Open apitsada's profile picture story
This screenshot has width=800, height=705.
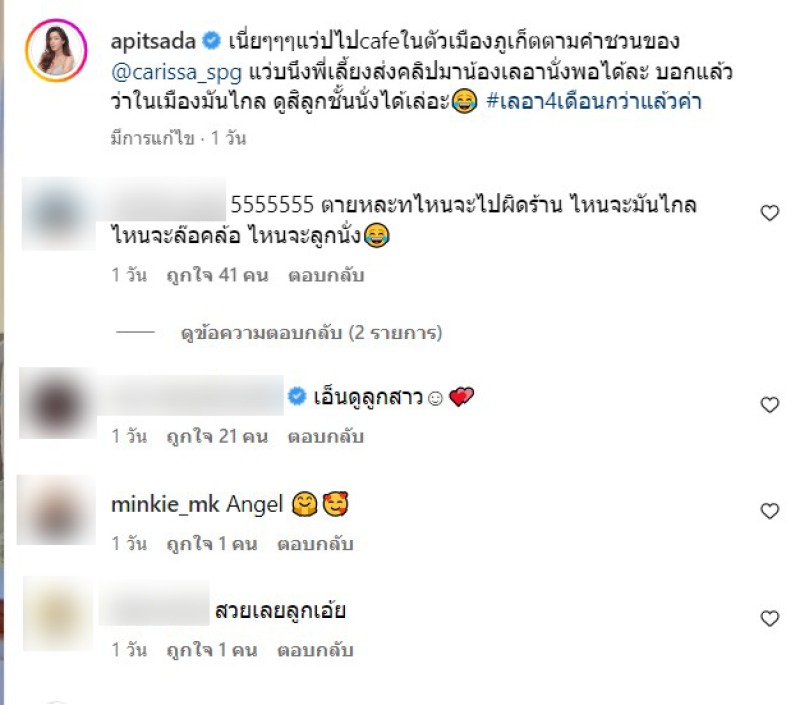(56, 51)
